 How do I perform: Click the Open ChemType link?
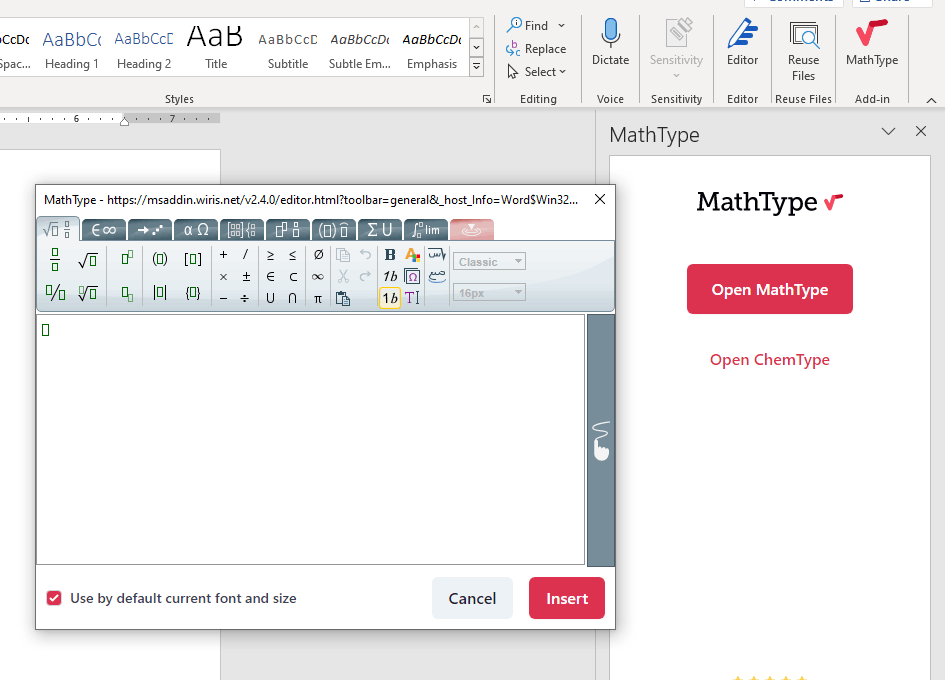click(x=770, y=360)
